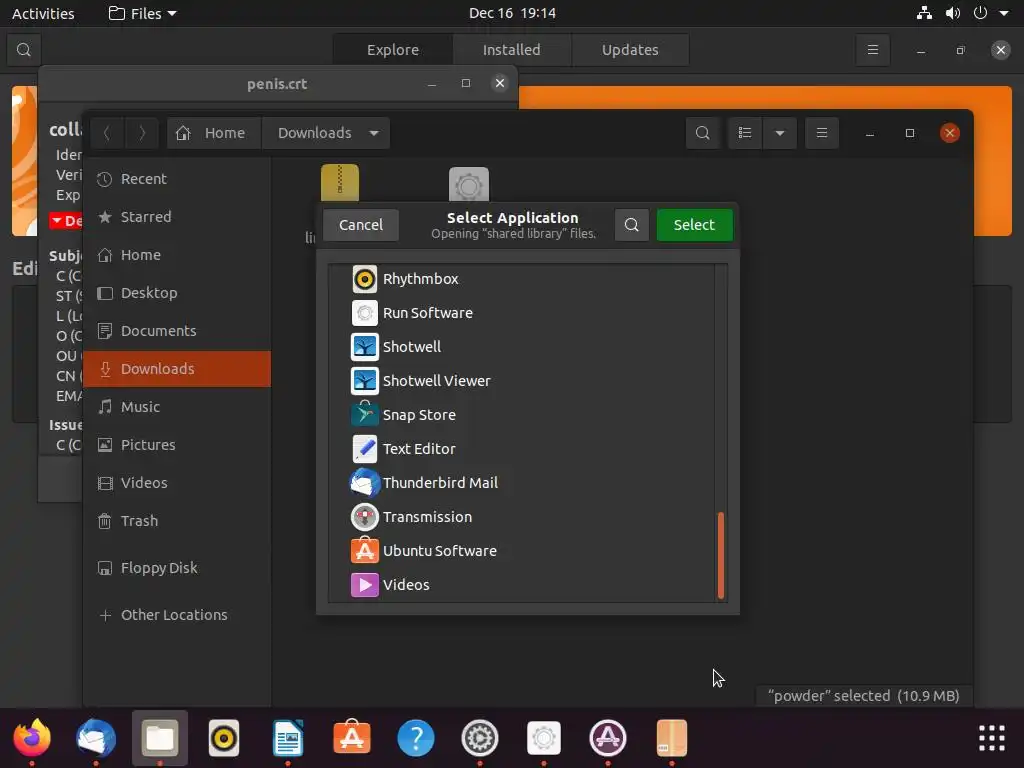Open Files from the dock
The height and width of the screenshot is (768, 1024).
tap(160, 738)
